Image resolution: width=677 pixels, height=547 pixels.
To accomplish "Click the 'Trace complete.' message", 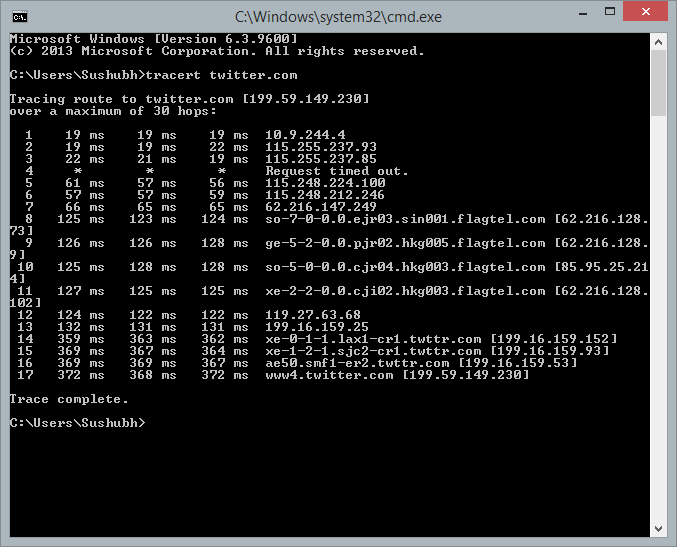I will click(69, 399).
